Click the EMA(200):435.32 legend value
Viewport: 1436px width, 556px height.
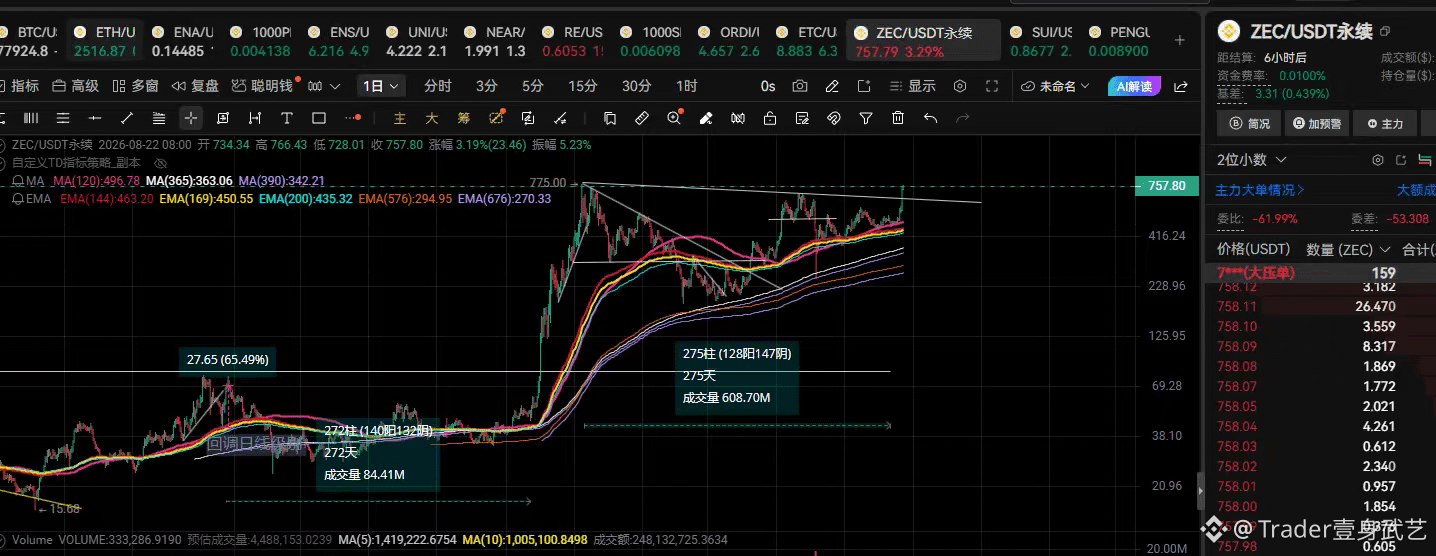(305, 199)
